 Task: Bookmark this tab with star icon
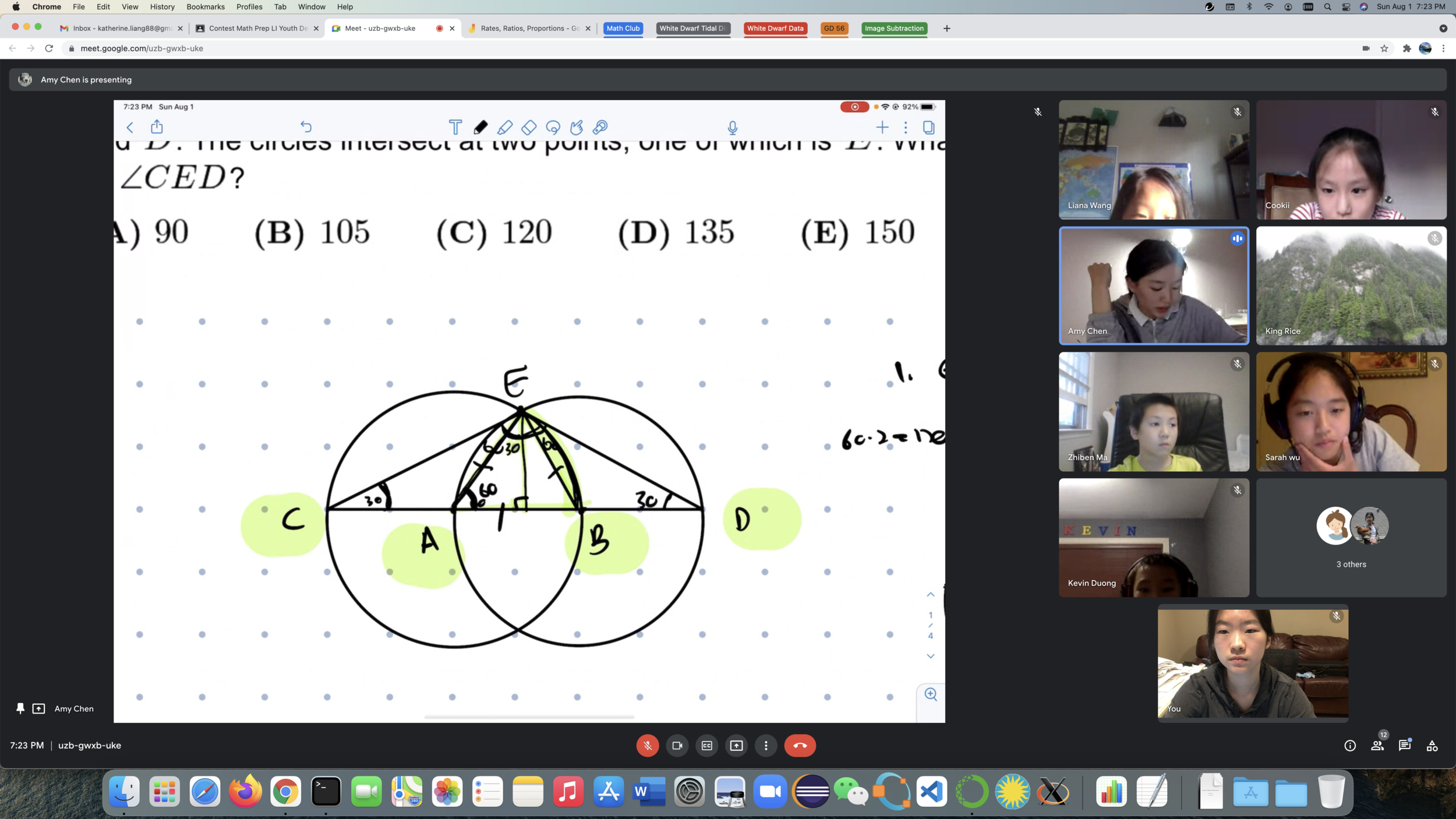pyautogui.click(x=1384, y=48)
